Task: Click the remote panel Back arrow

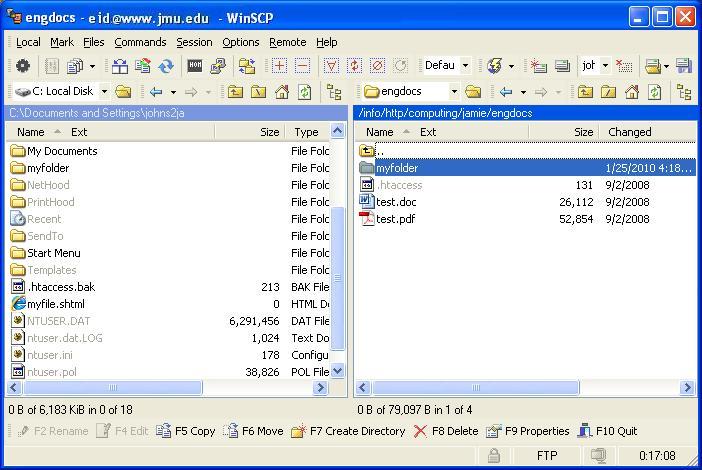Action: 506,92
